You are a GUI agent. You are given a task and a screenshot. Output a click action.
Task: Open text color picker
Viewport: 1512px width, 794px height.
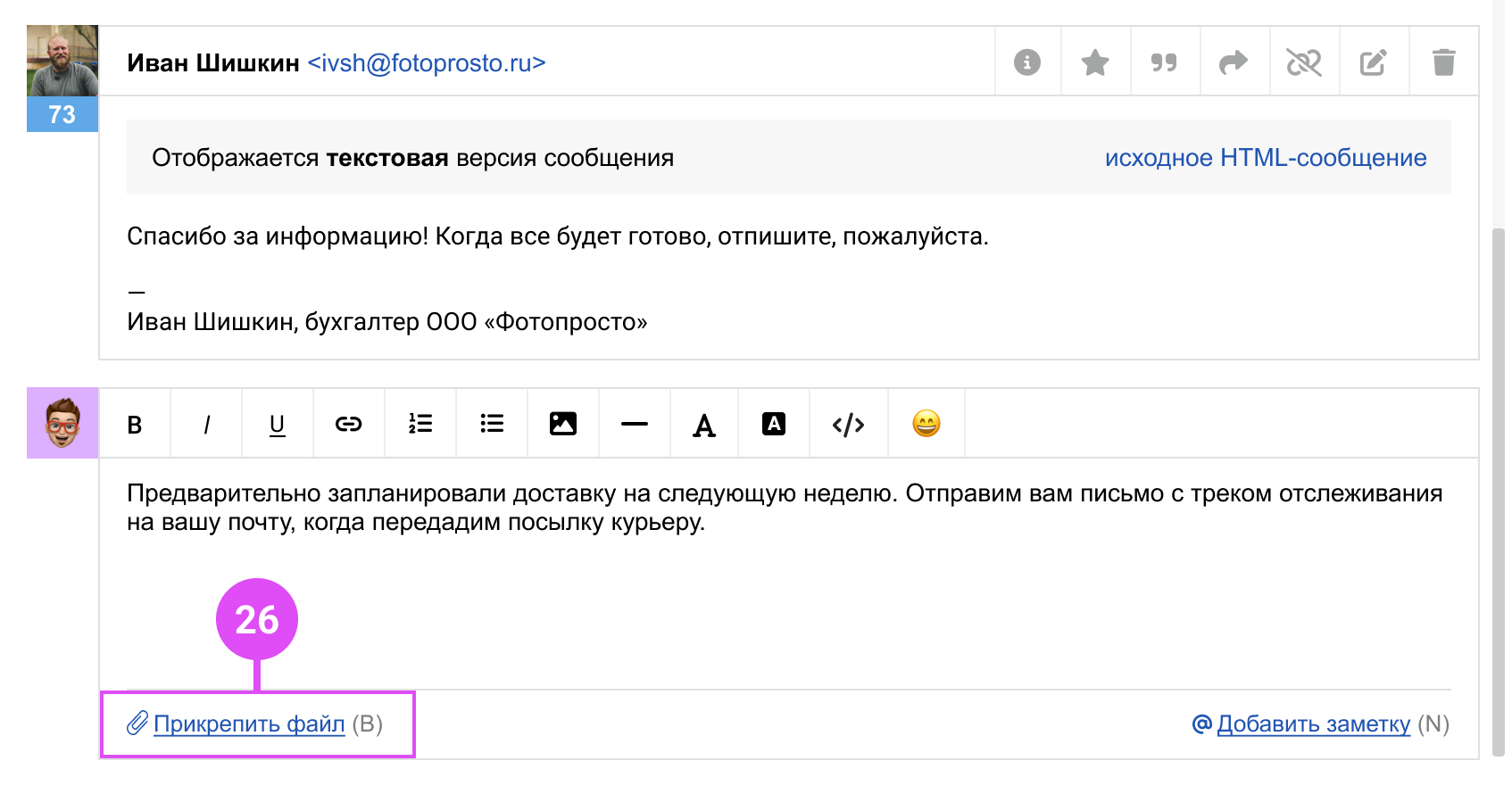[704, 425]
